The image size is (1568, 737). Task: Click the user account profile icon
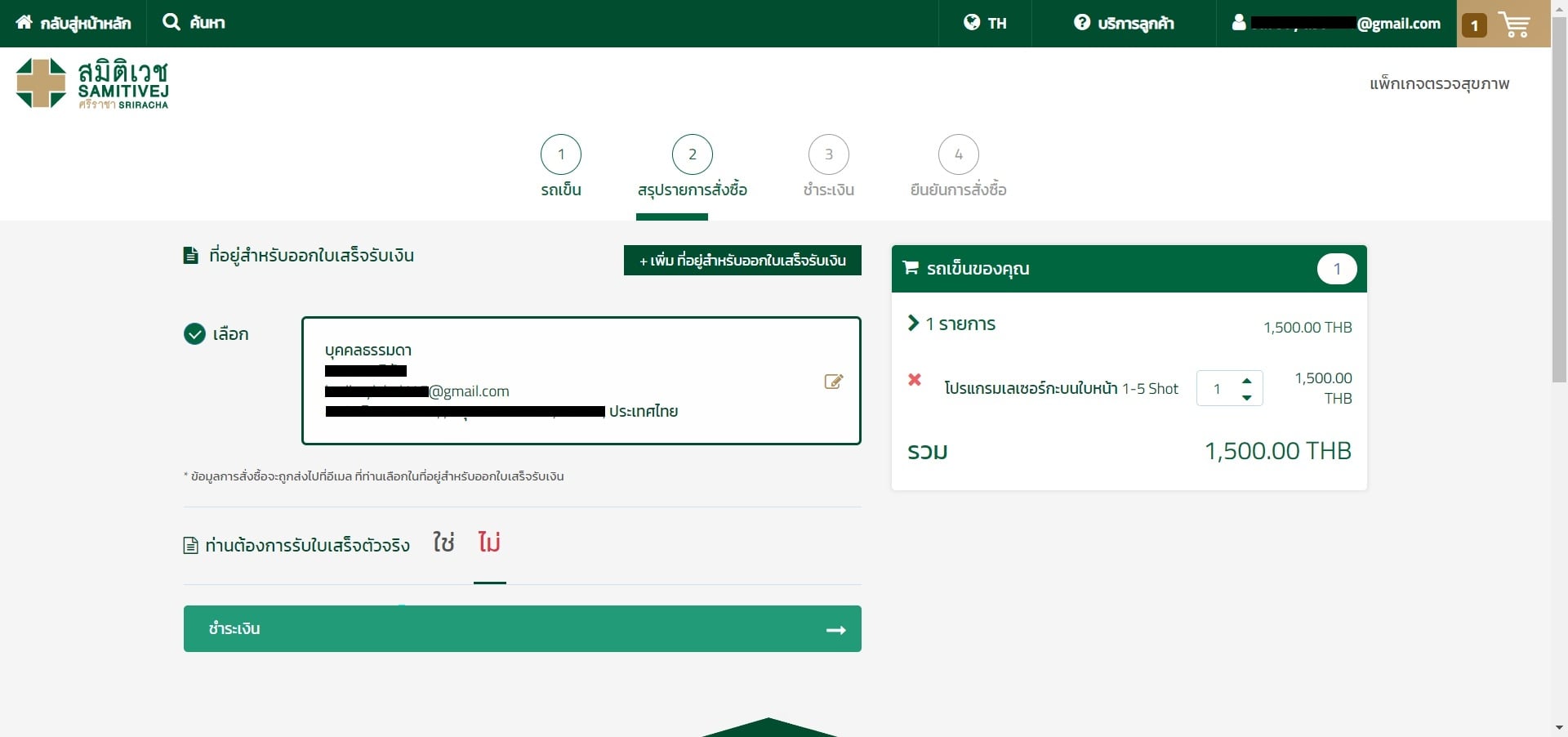tap(1239, 23)
